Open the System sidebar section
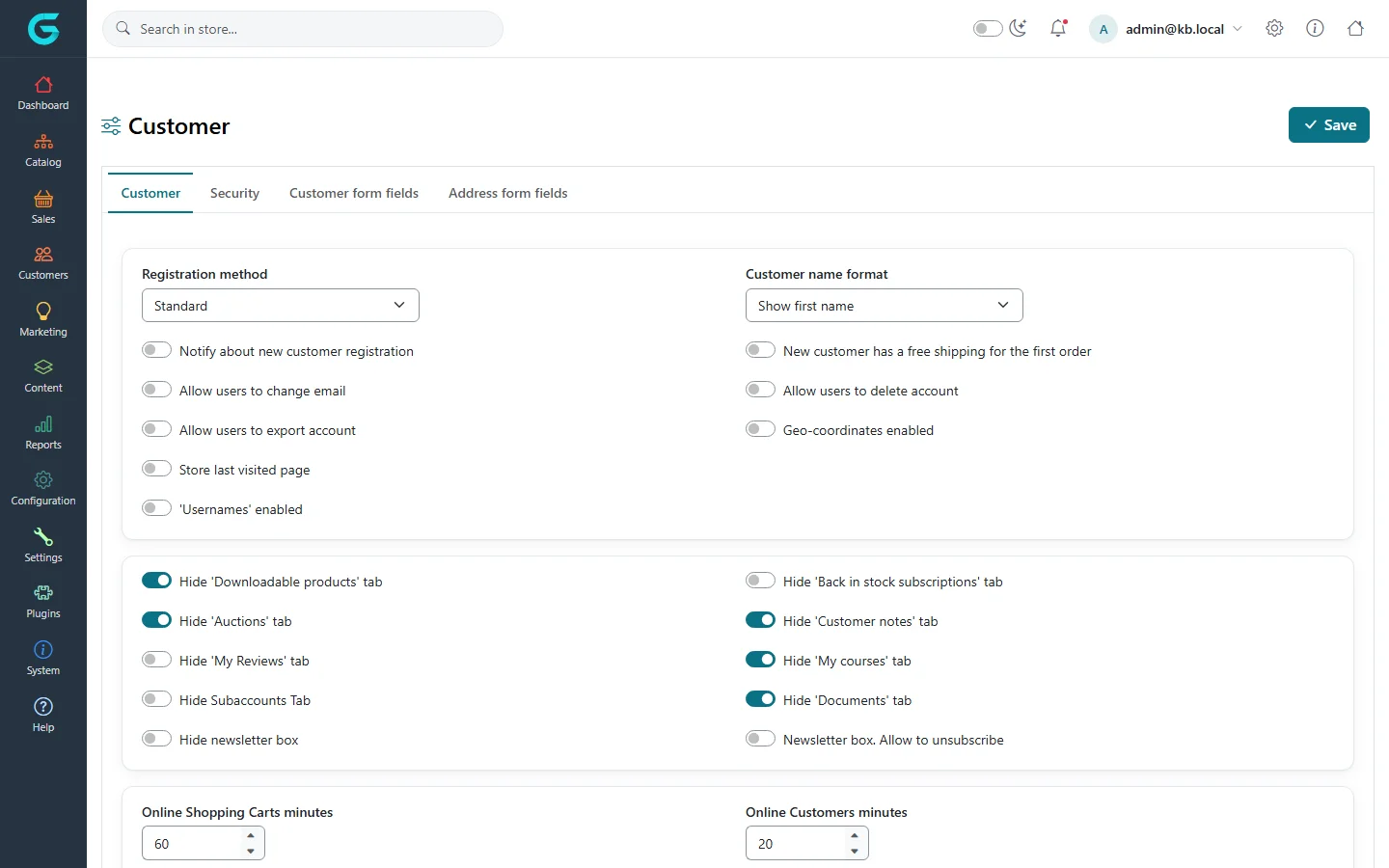The height and width of the screenshot is (868, 1389). [43, 659]
